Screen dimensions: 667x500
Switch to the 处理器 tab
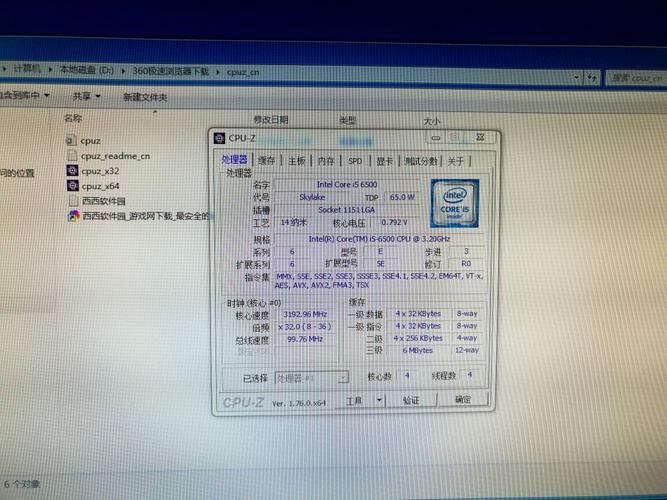(x=234, y=160)
